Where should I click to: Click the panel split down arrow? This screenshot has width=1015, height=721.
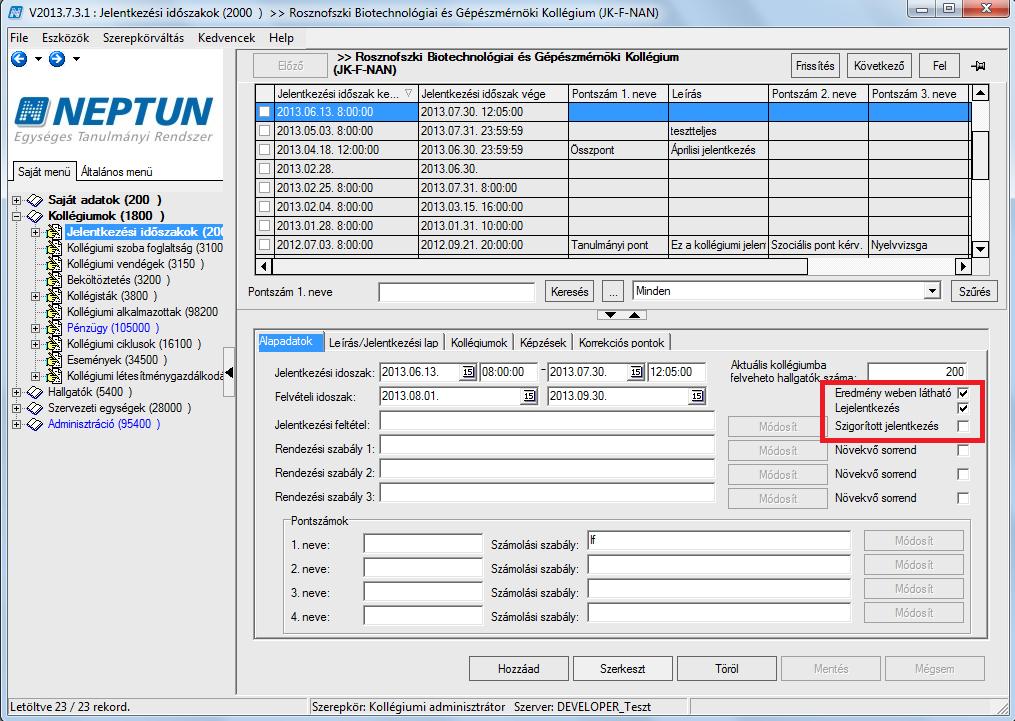coord(610,315)
